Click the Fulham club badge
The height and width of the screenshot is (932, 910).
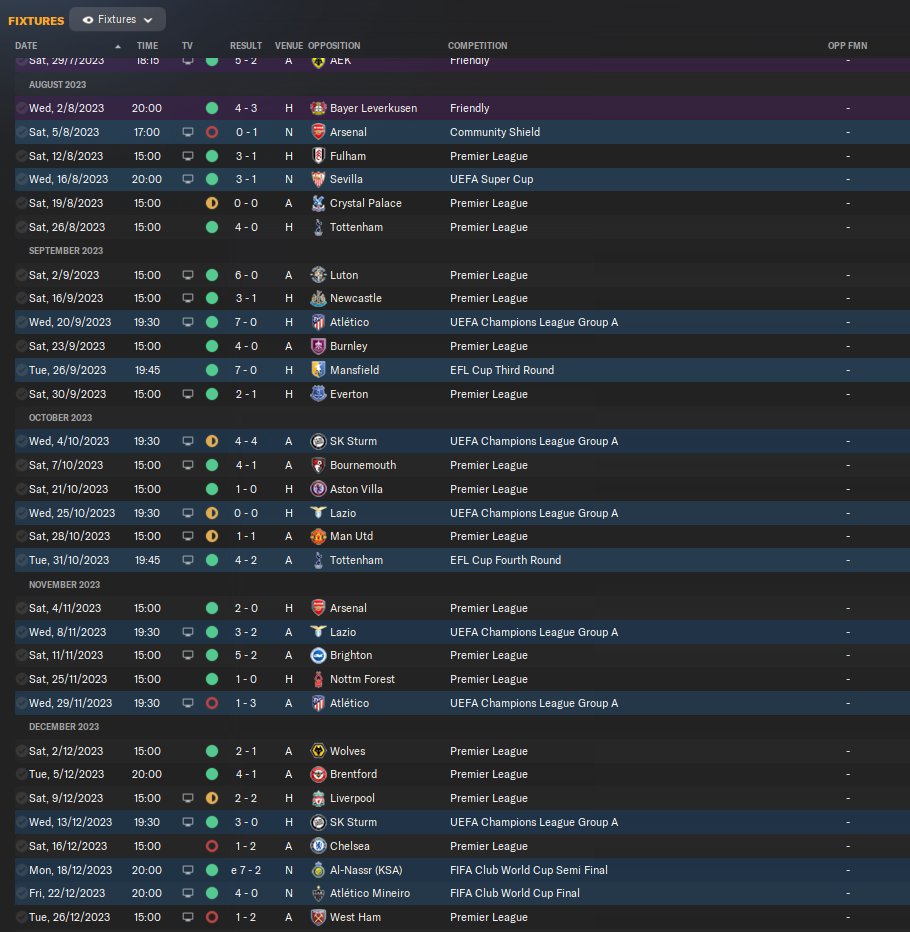tap(319, 156)
